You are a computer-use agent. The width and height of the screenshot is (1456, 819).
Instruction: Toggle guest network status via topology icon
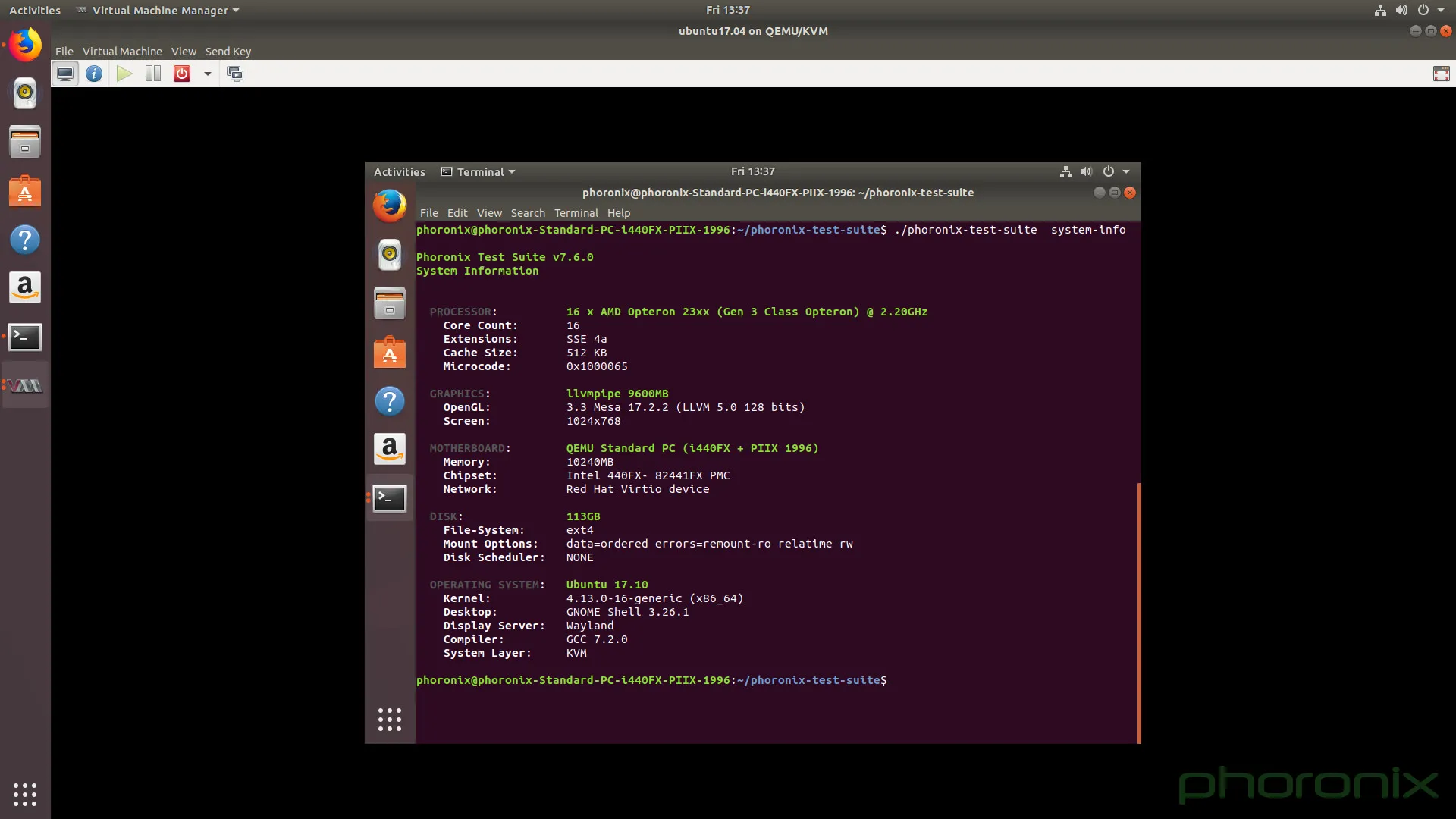(x=1065, y=171)
